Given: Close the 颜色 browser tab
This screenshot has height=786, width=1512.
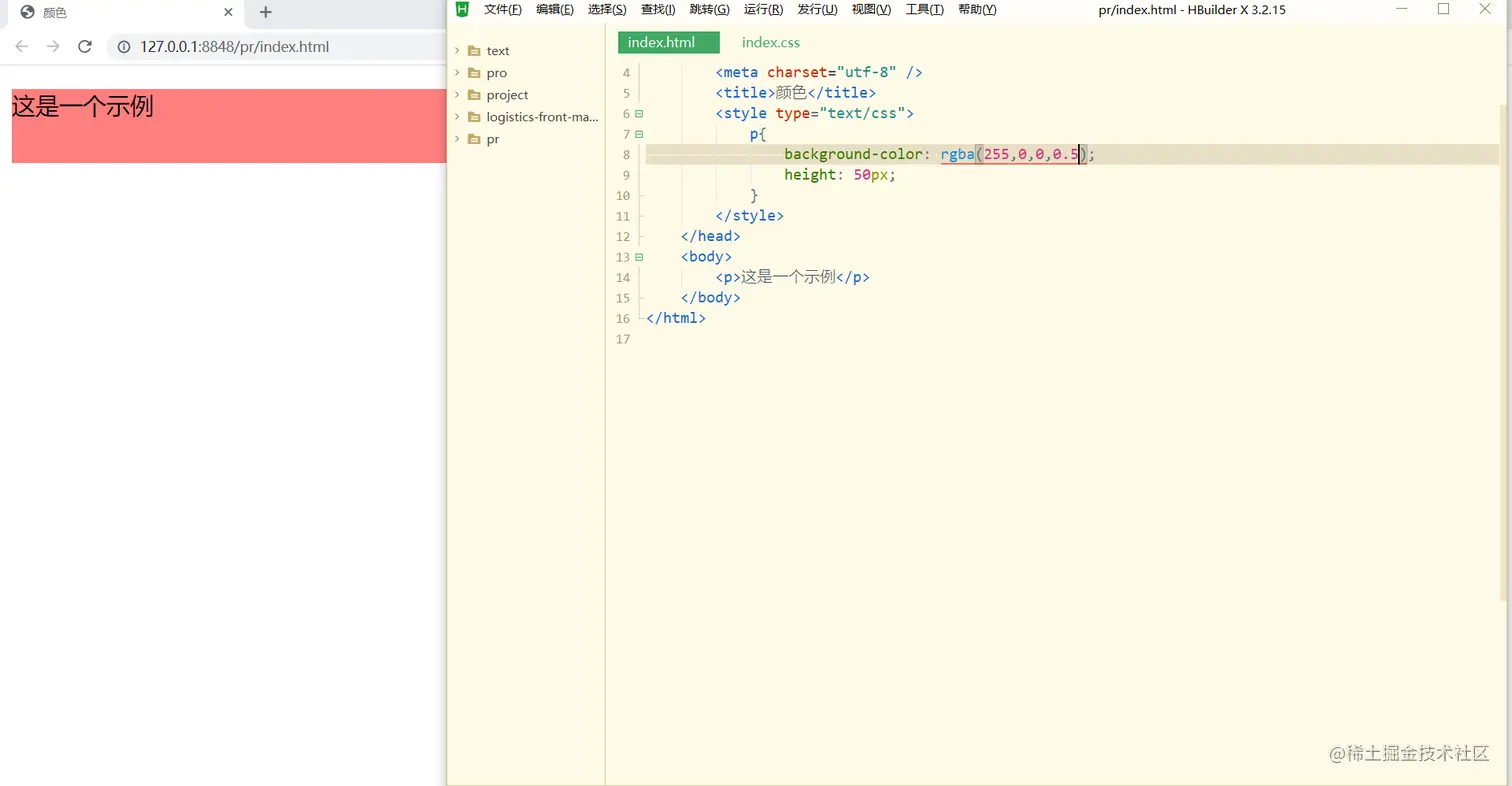Looking at the screenshot, I should pos(228,13).
